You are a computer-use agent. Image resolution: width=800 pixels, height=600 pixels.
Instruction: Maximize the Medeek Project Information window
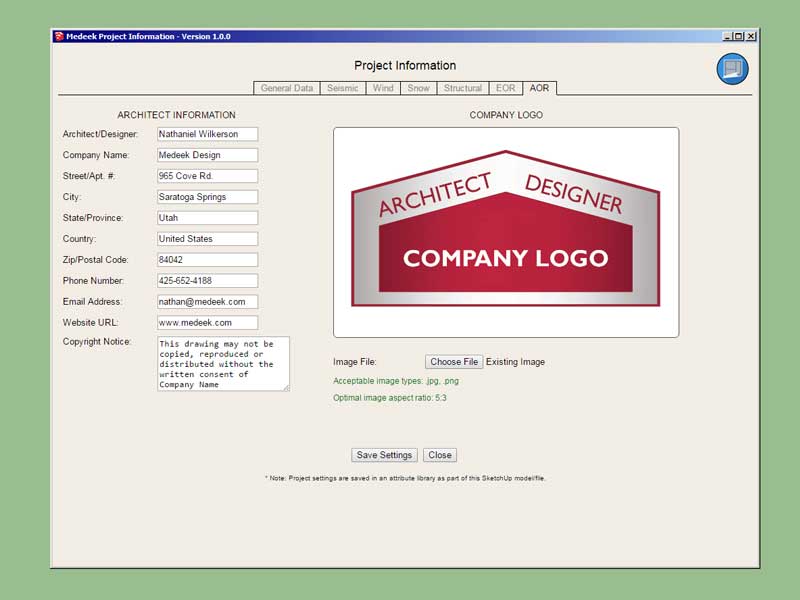[738, 36]
